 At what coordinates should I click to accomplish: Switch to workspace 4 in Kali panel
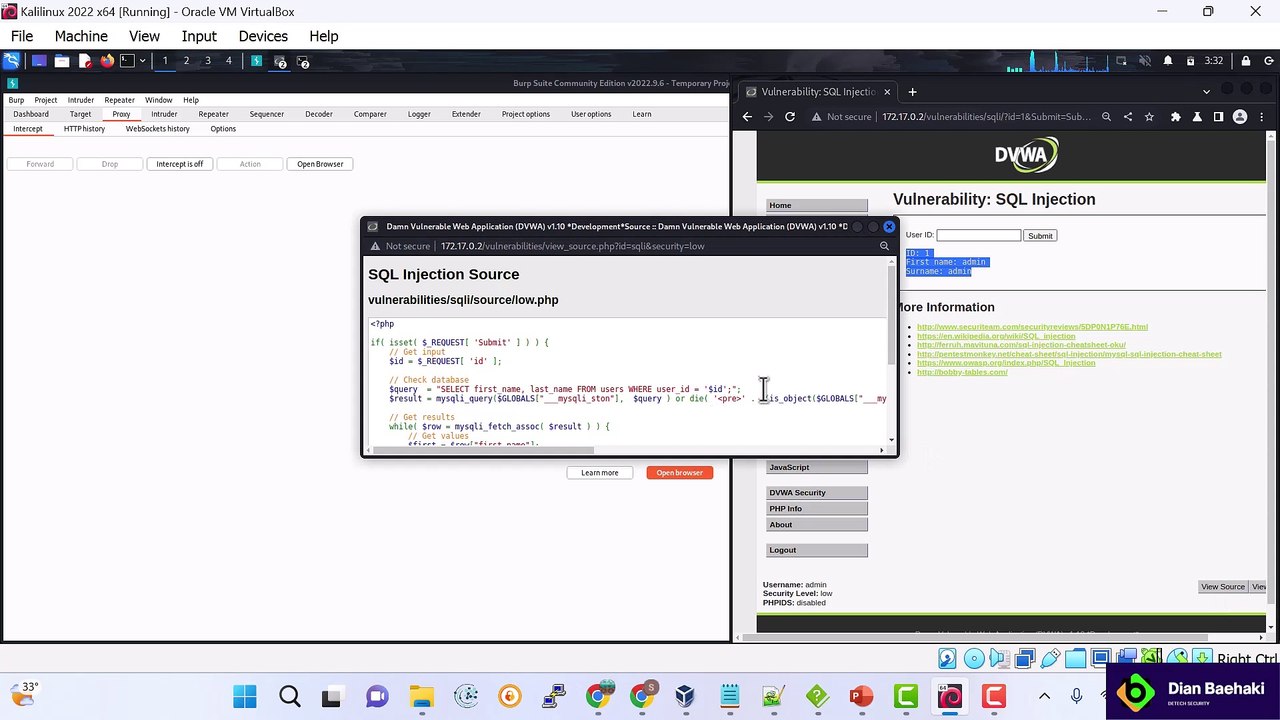point(228,60)
